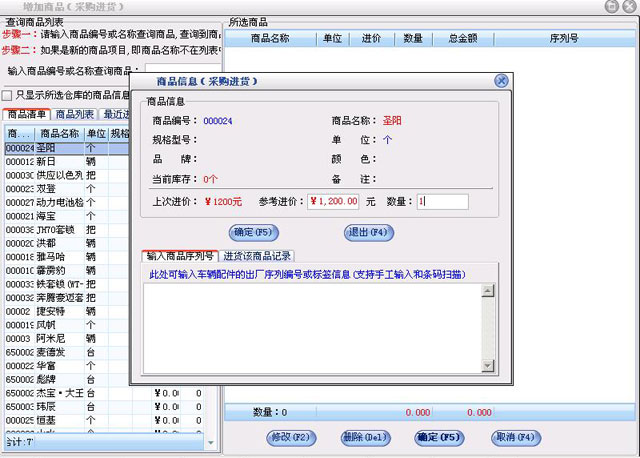Image resolution: width=640 pixels, height=458 pixels.
Task: Click the 取消(F4) button
Action: pyautogui.click(x=516, y=437)
